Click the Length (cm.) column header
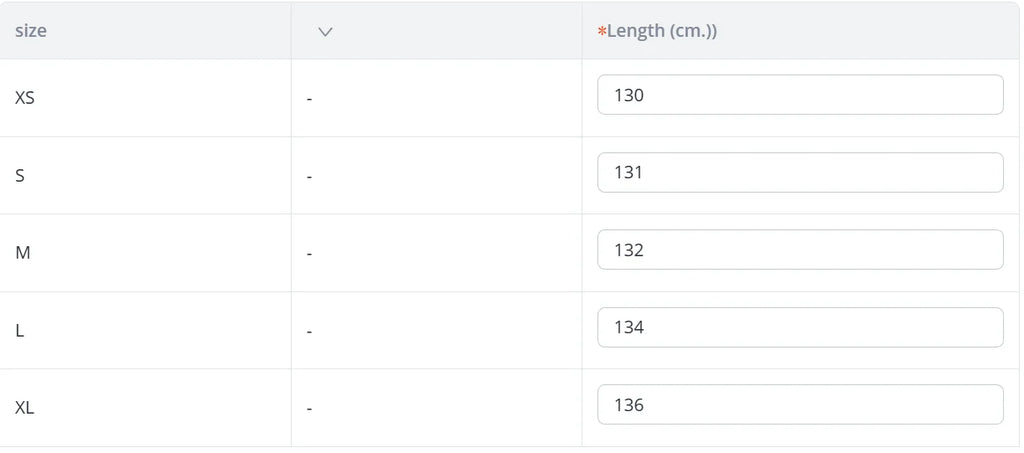 (x=662, y=31)
